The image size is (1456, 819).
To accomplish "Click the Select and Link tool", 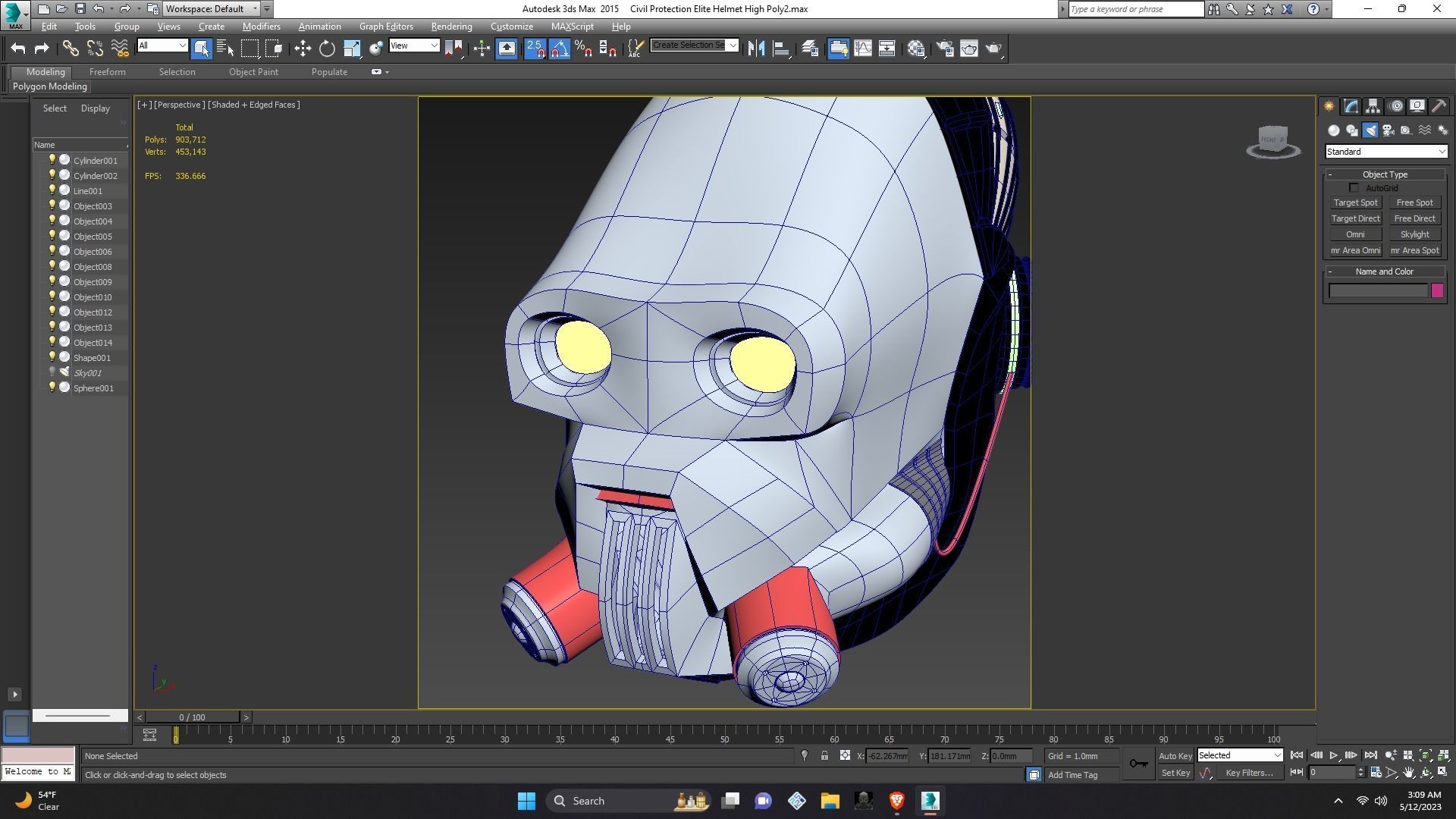I will pyautogui.click(x=71, y=49).
